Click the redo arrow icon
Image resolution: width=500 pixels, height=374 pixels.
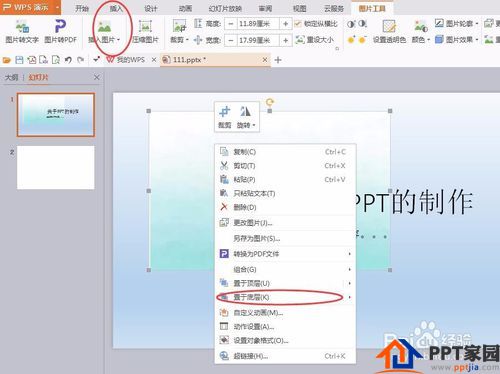click(80, 60)
